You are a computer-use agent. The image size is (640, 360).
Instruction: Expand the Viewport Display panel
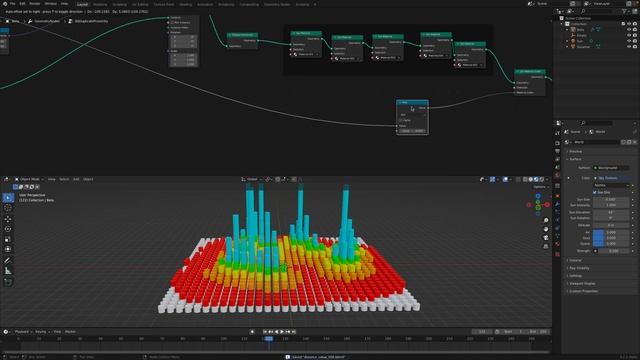pos(582,283)
